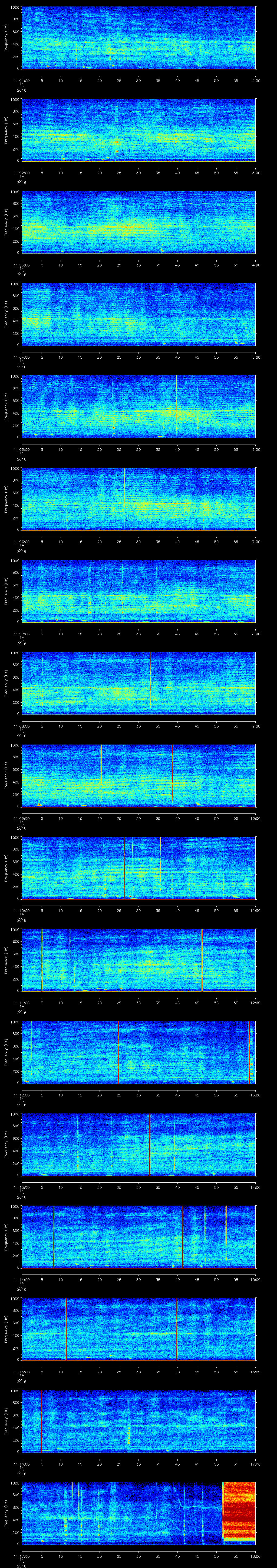
Task: Click the red vertical spike in the 11:10:00 panel
Action: click(124, 868)
